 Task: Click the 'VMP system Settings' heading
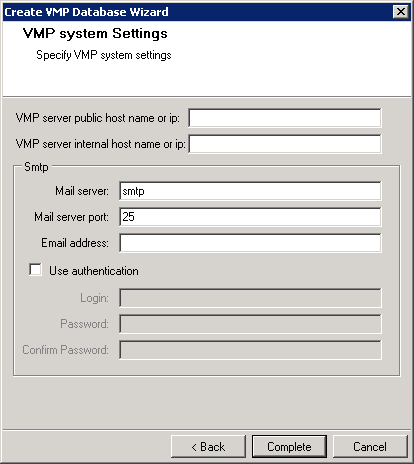[x=95, y=33]
